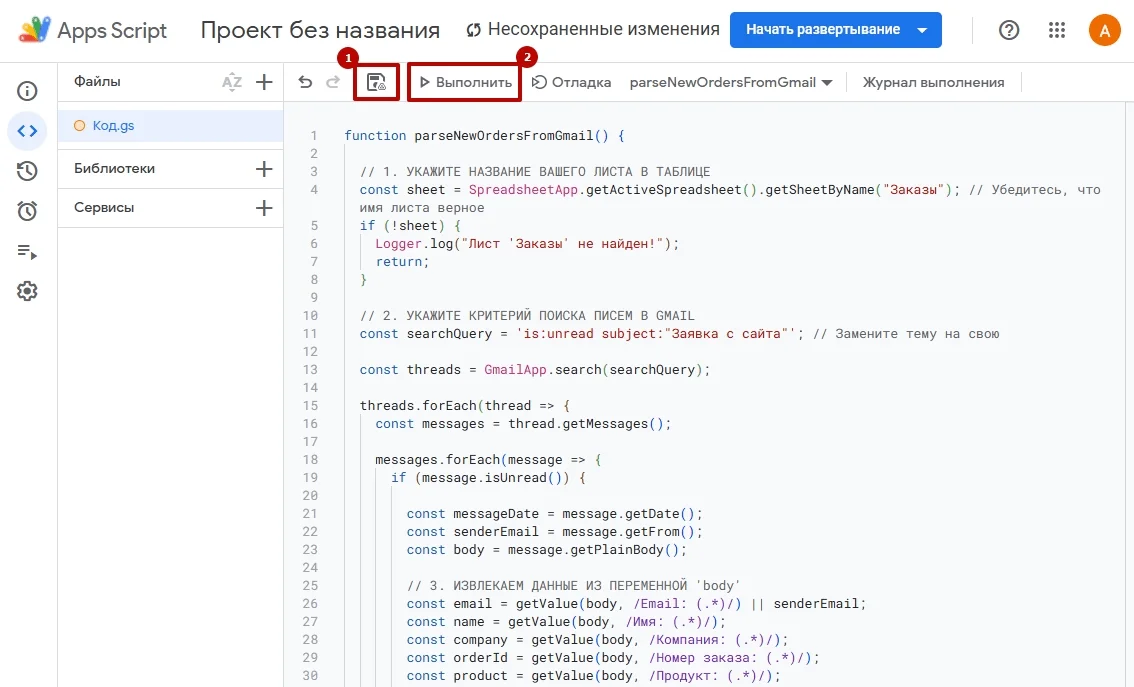Click the undo arrow in editor toolbar
The image size is (1134, 687).
[306, 82]
